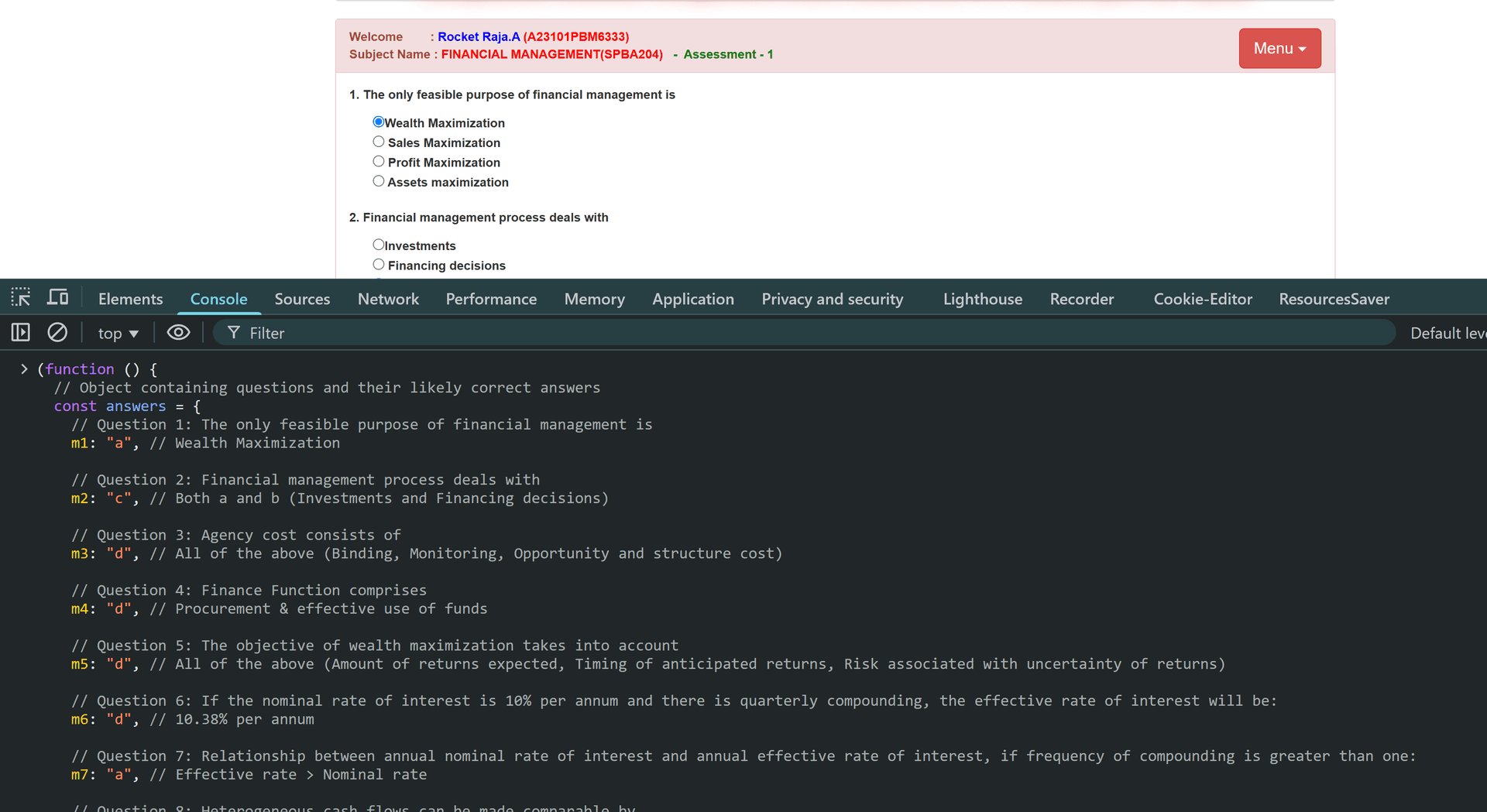Select the Sales Maximization answer

coord(379,141)
